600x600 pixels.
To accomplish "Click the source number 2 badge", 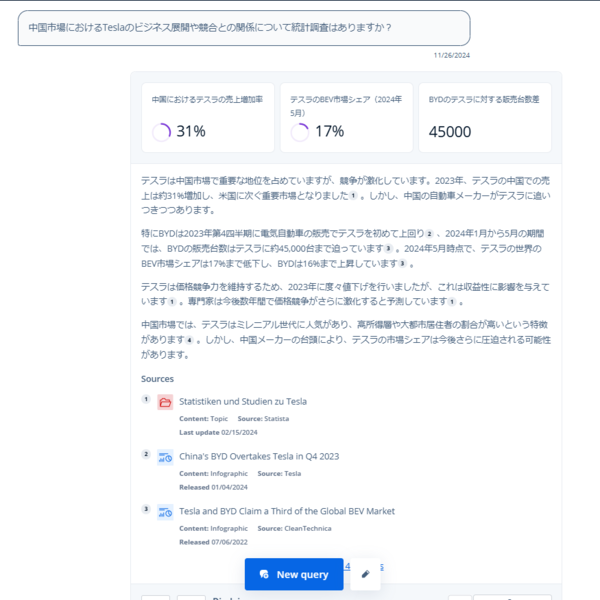I will point(146,454).
